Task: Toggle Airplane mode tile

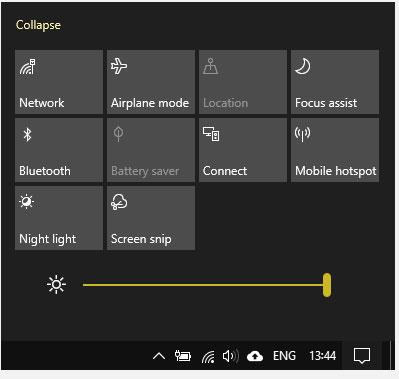Action: tap(151, 82)
